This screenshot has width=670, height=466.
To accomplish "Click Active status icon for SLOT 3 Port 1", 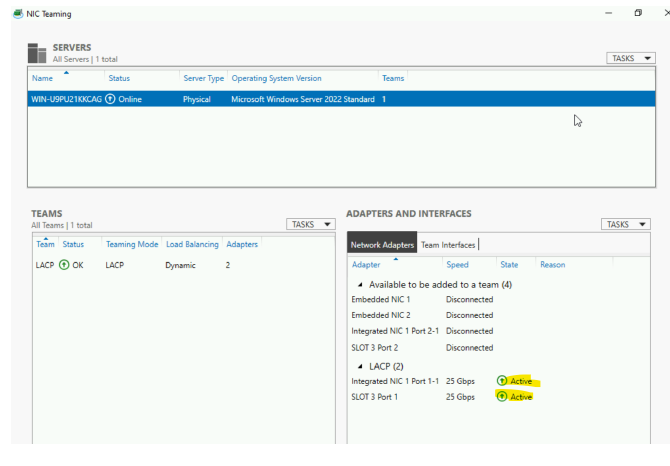I will point(502,397).
